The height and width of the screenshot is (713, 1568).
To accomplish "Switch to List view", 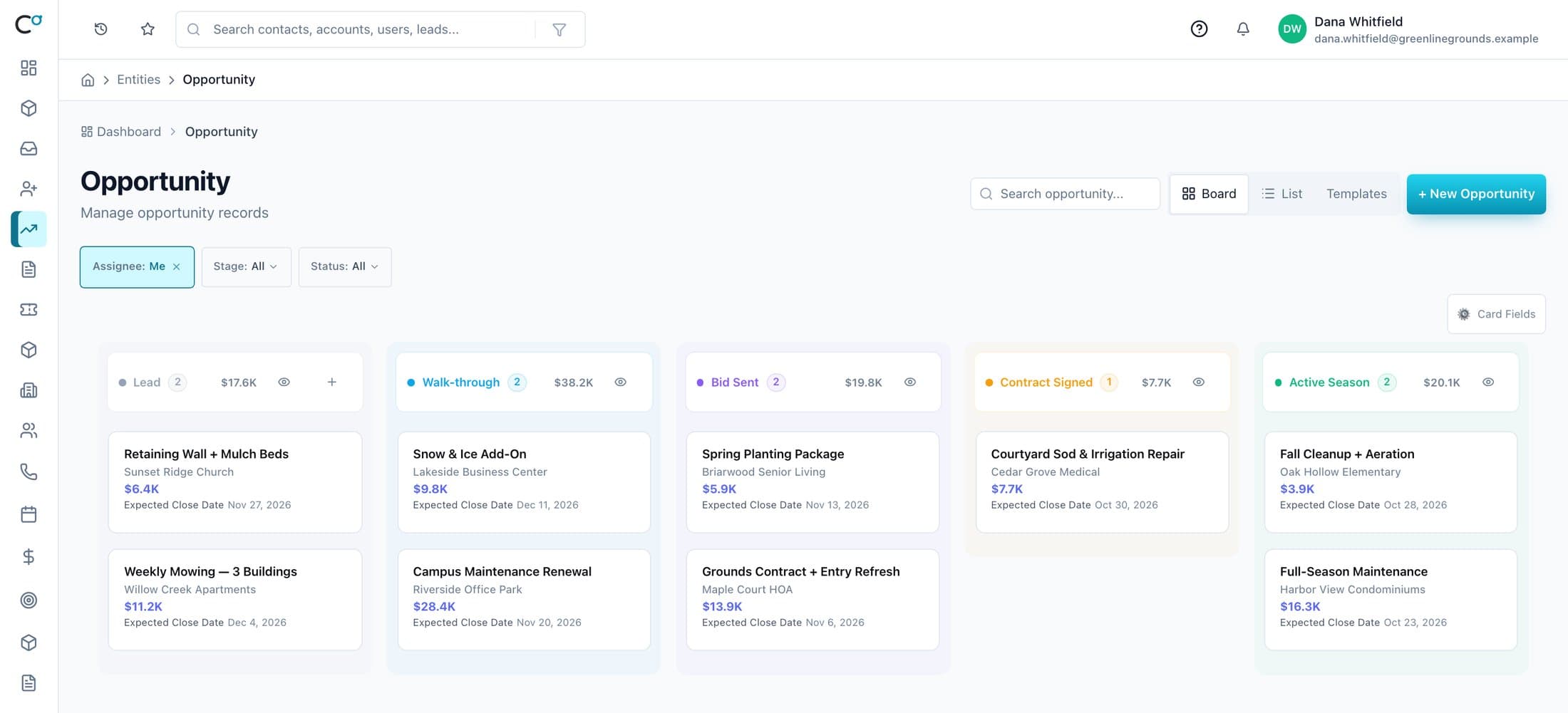I will [x=1281, y=194].
